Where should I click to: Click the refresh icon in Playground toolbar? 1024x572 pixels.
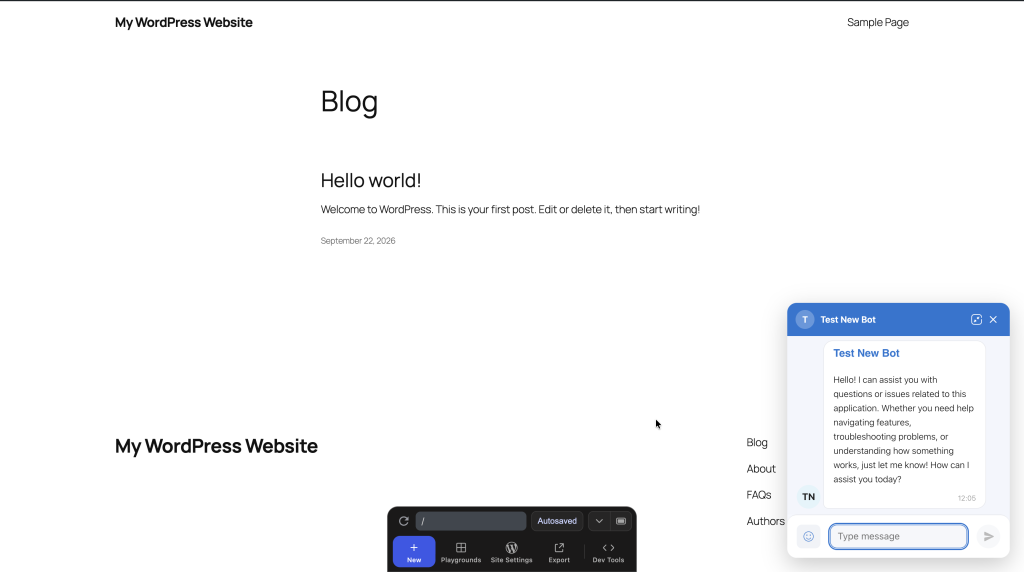pos(404,521)
